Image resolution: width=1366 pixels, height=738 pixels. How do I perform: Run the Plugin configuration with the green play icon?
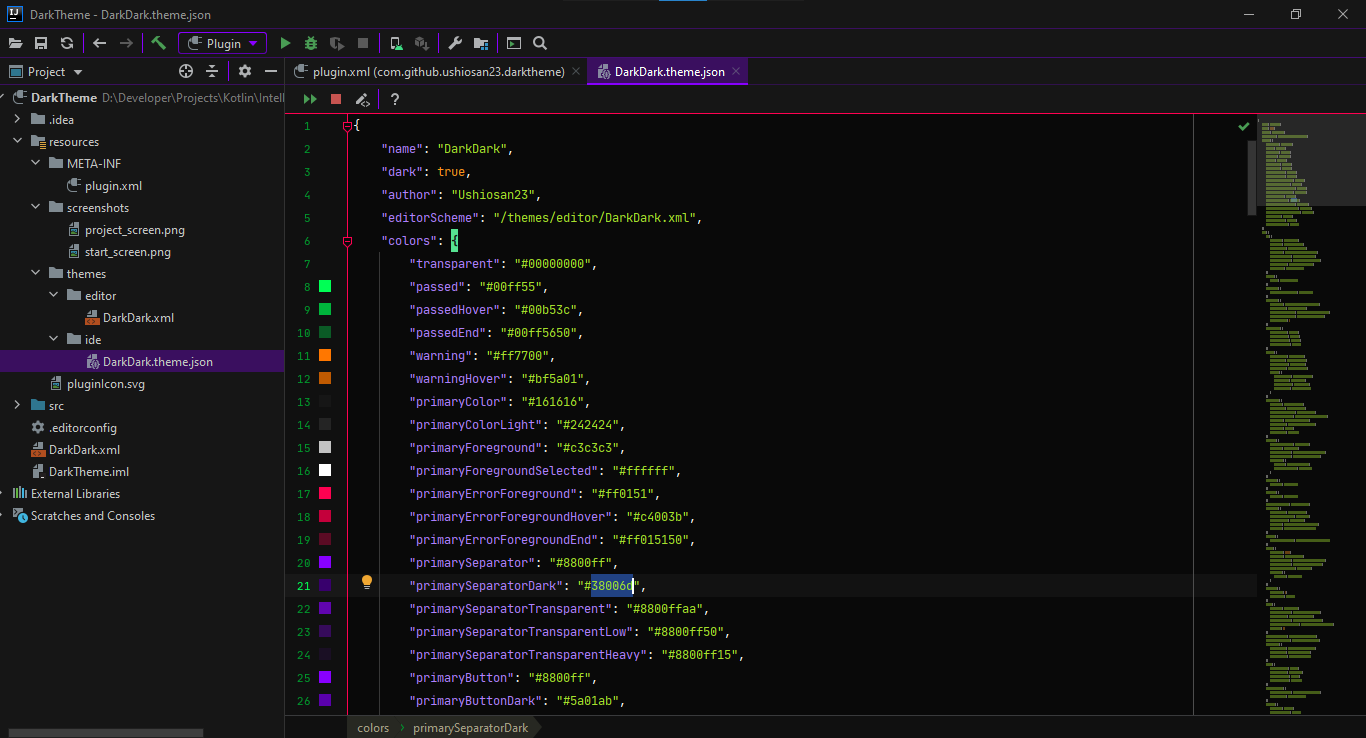pyautogui.click(x=284, y=43)
